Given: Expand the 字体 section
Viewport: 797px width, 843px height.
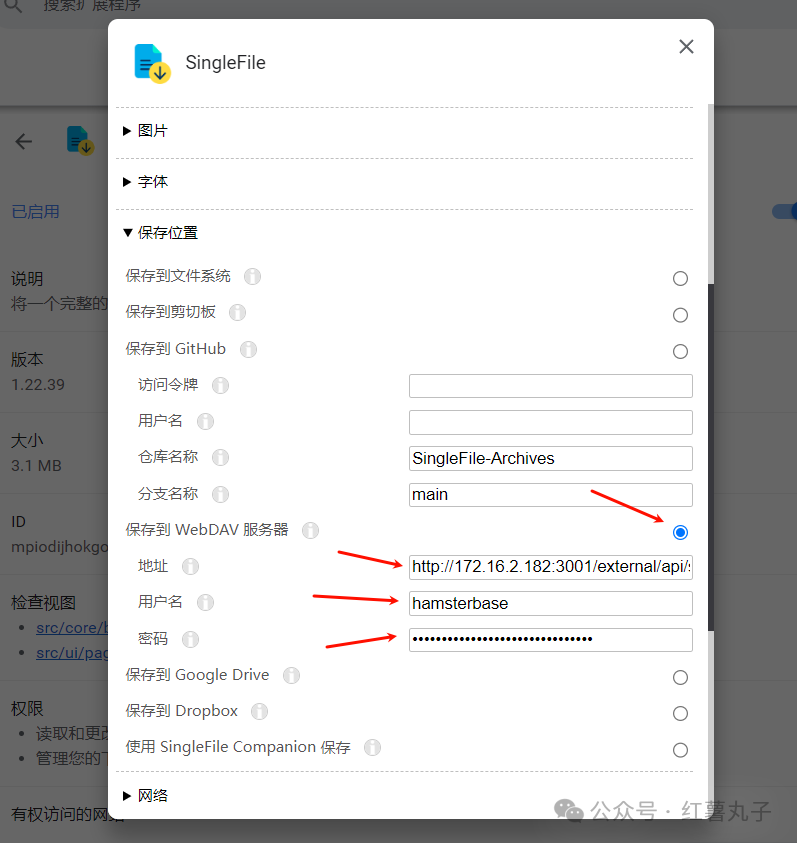Looking at the screenshot, I should 145,182.
